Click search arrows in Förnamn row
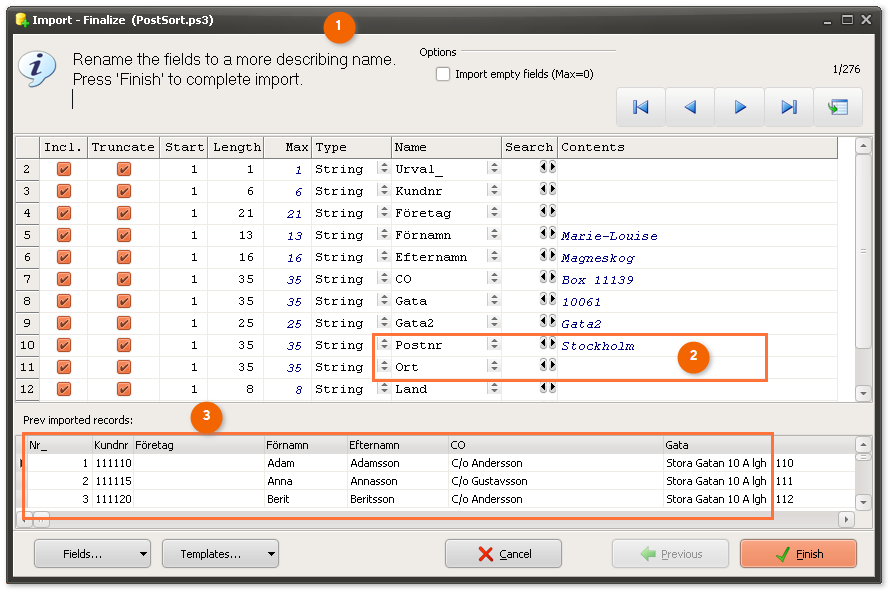Viewport: 892px width, 594px height. [x=548, y=233]
